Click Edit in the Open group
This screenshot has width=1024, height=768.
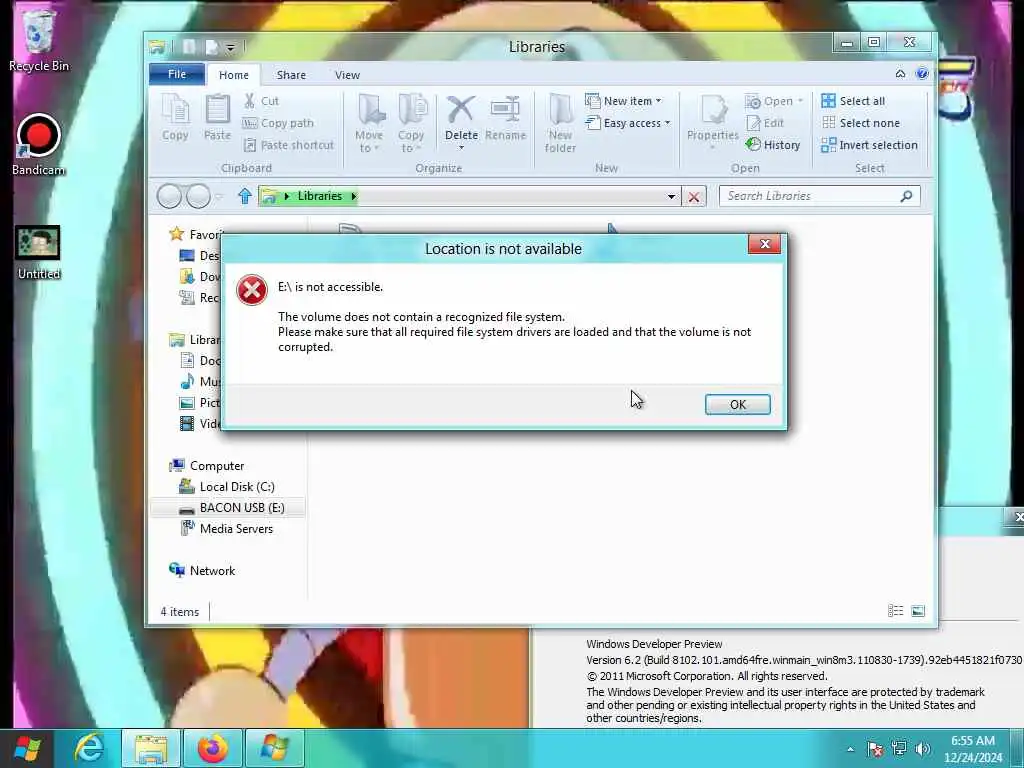point(765,123)
